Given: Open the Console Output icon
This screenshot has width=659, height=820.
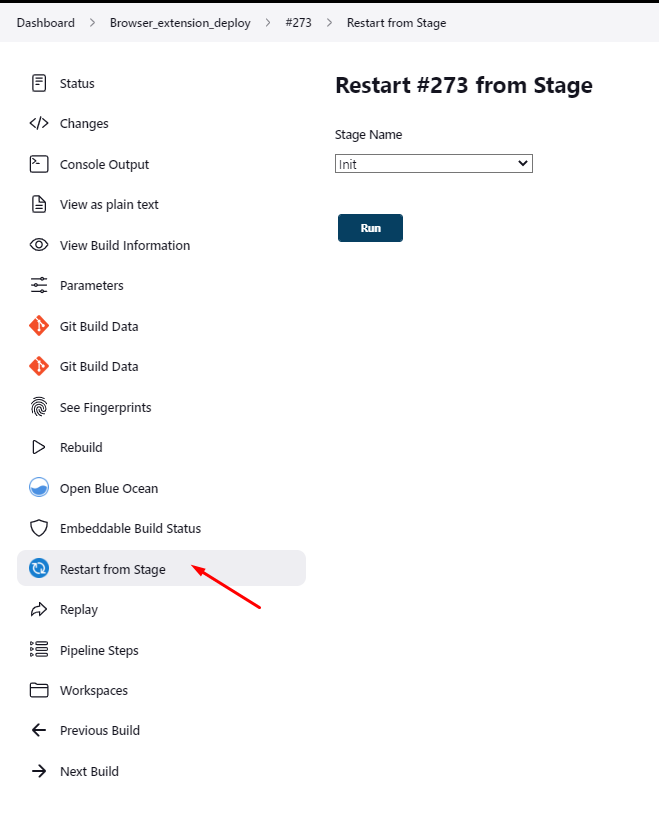Looking at the screenshot, I should [38, 163].
